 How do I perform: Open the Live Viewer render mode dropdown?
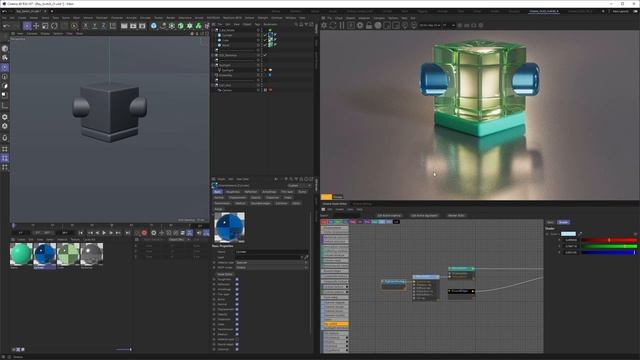[449, 25]
